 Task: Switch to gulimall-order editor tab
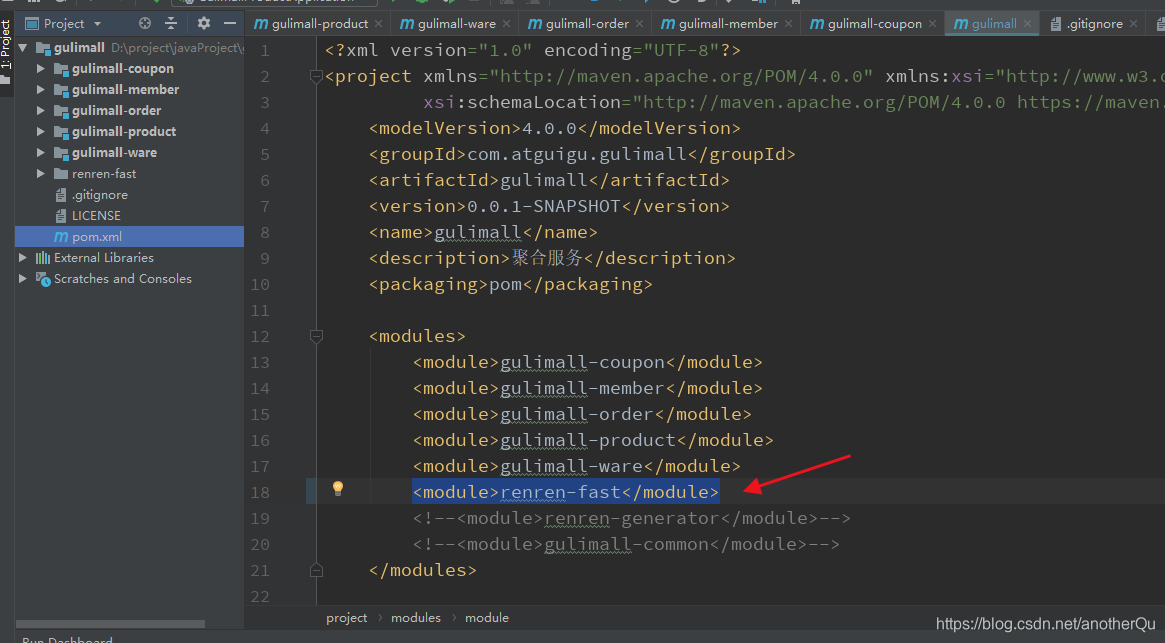pos(587,24)
